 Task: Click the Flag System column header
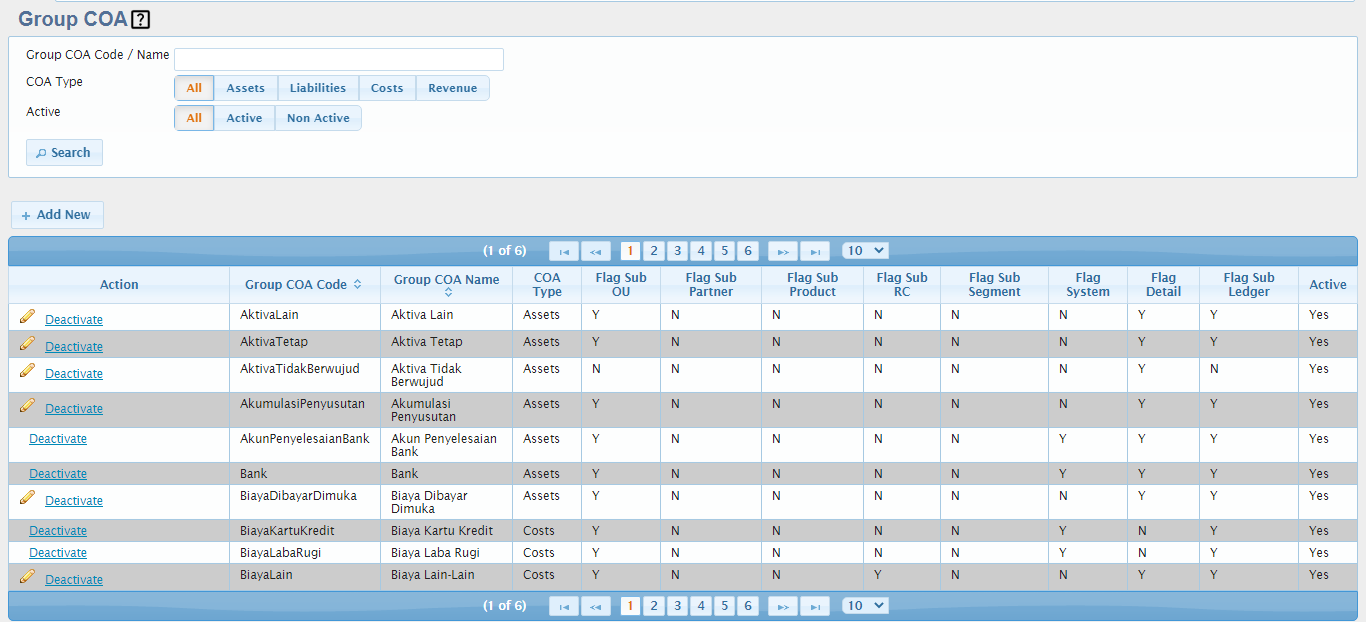click(x=1088, y=285)
